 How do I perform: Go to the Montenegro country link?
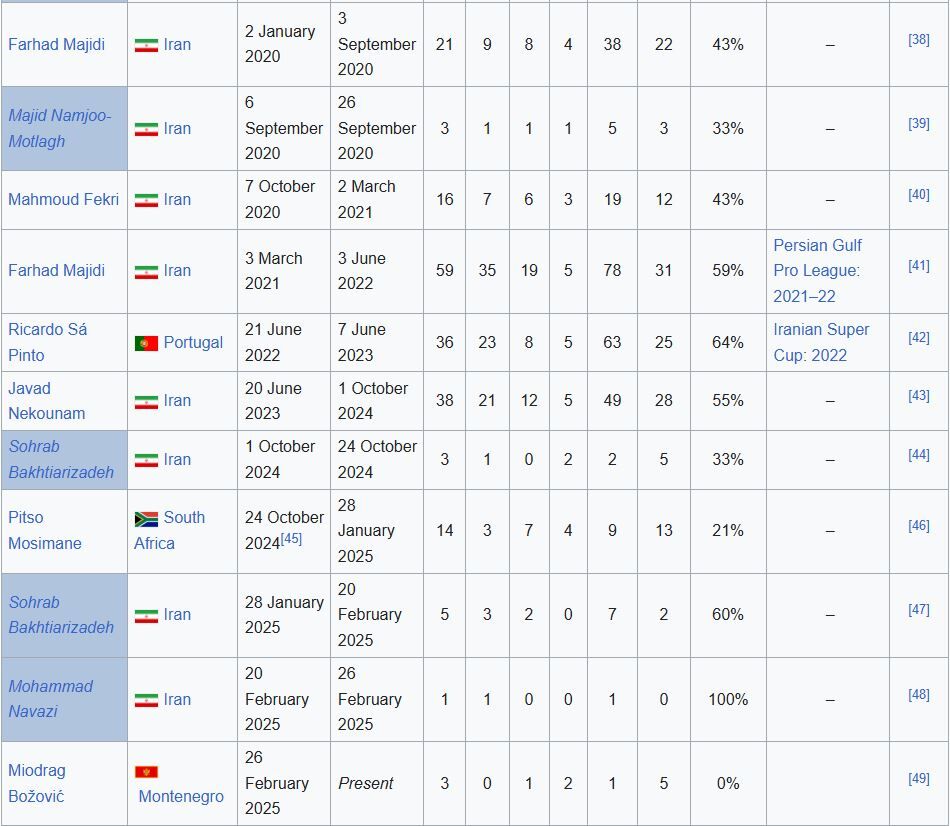click(x=181, y=796)
